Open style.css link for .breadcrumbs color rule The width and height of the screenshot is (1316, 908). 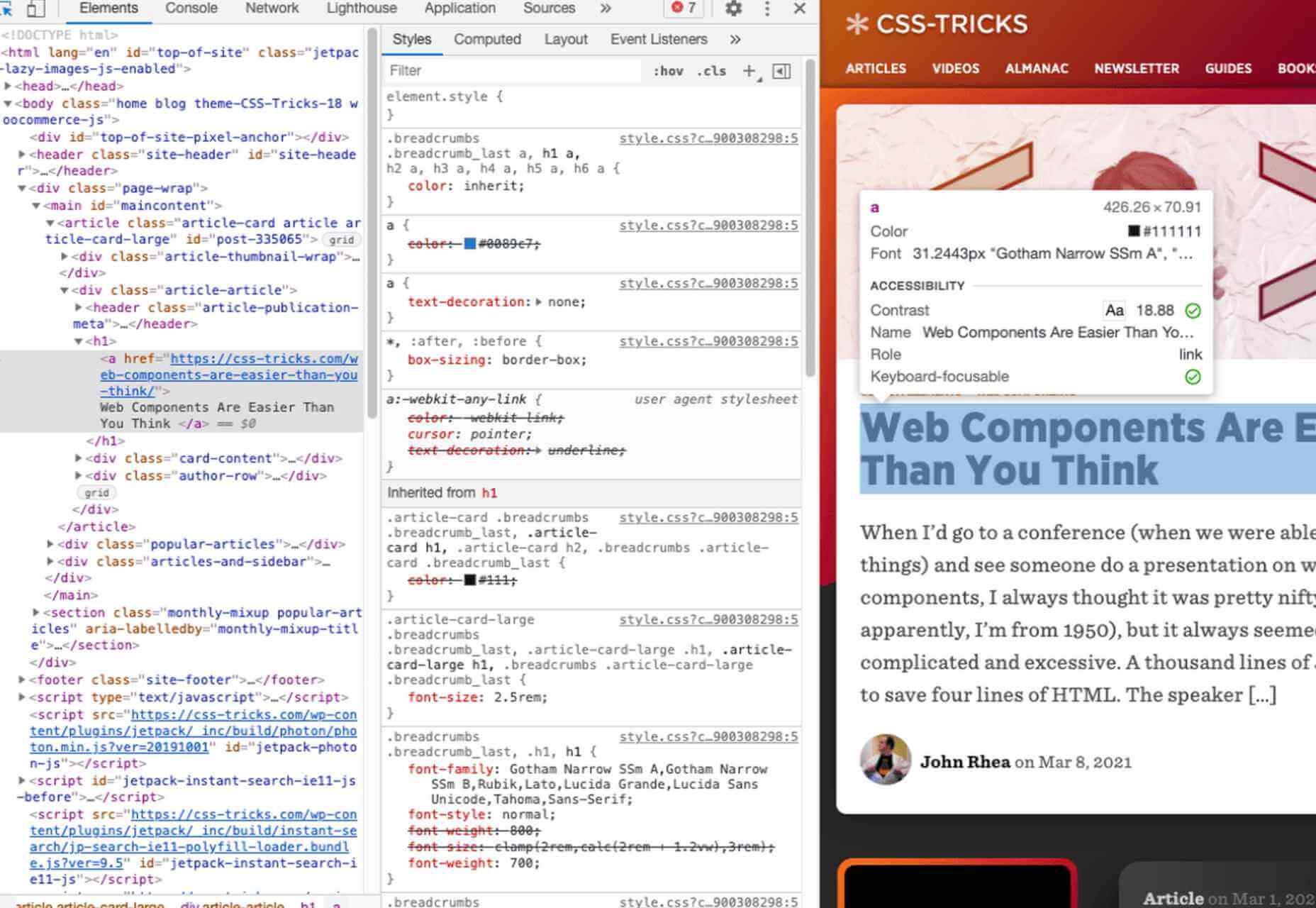pos(708,138)
